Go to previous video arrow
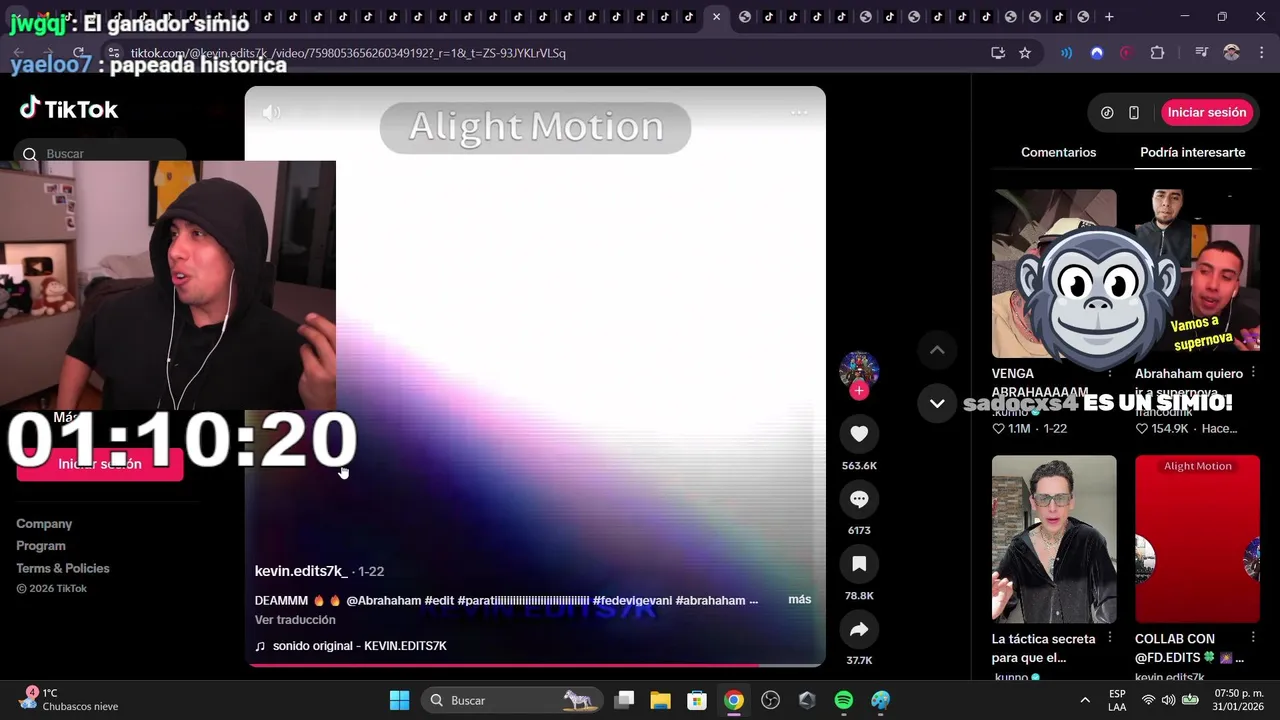Viewport: 1280px width, 720px height. [937, 350]
